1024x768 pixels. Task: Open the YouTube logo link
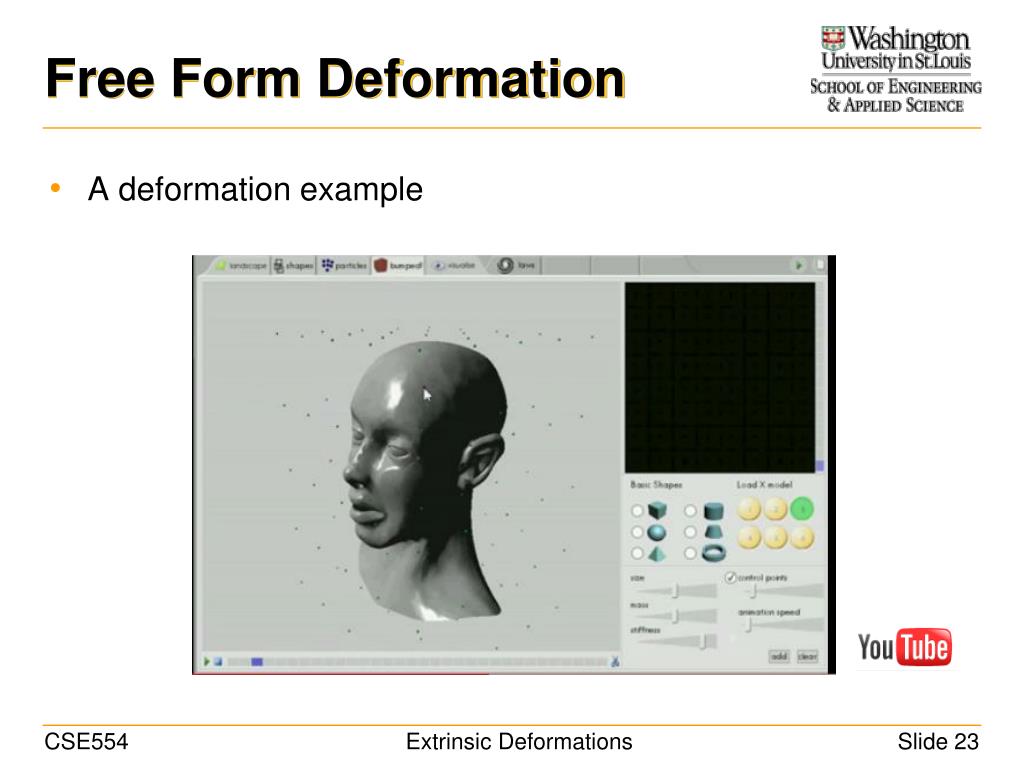tap(904, 647)
